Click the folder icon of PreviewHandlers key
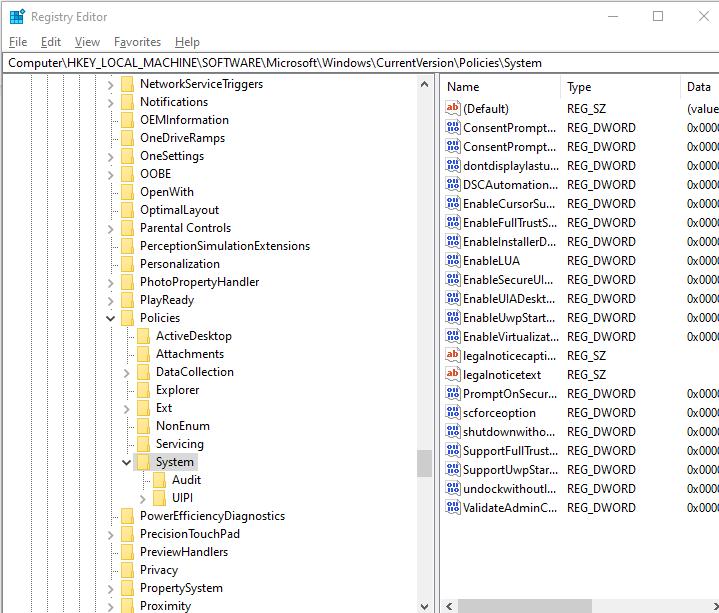 [127, 552]
